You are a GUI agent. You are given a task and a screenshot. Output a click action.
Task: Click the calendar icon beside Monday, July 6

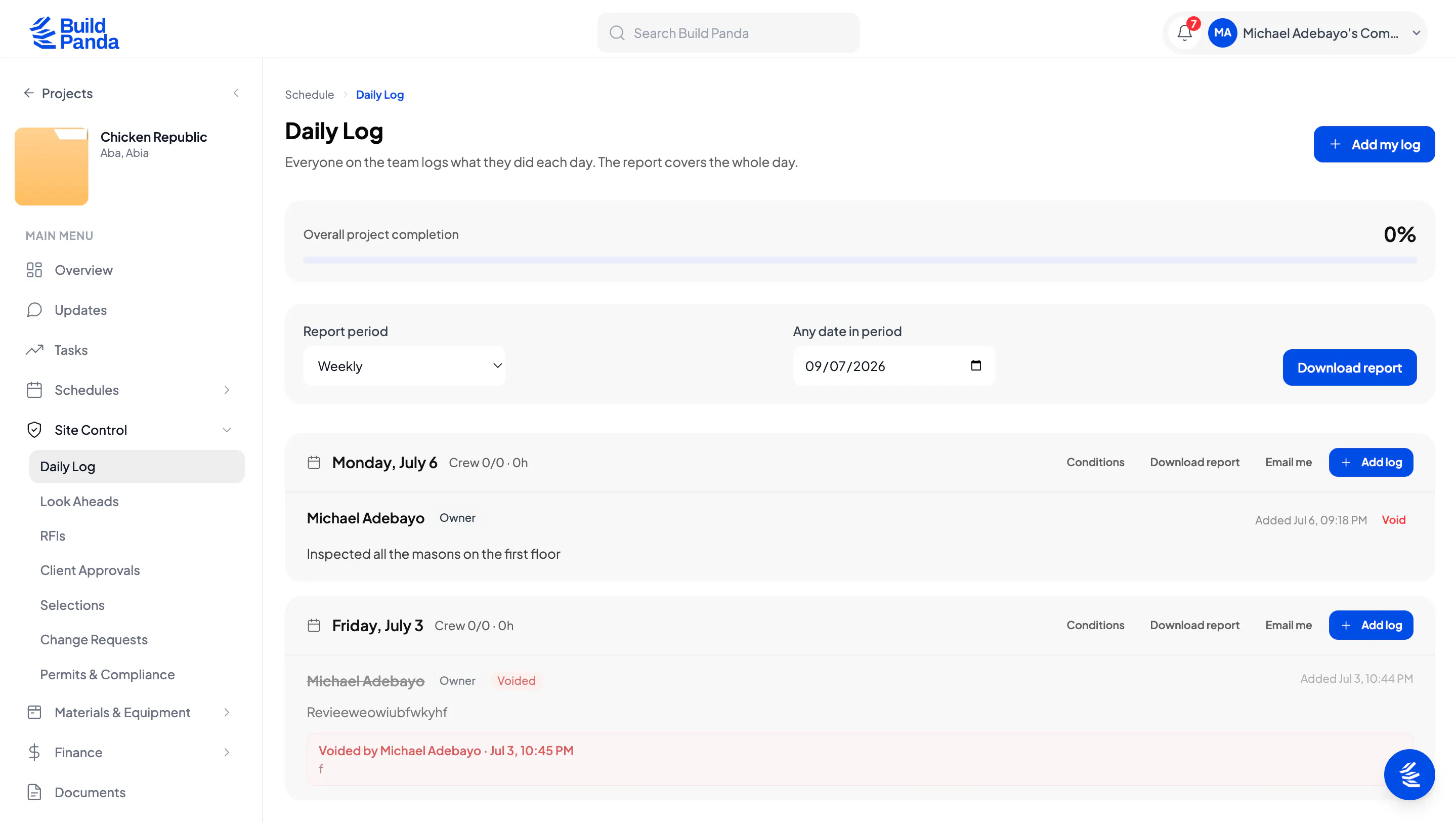coord(314,463)
